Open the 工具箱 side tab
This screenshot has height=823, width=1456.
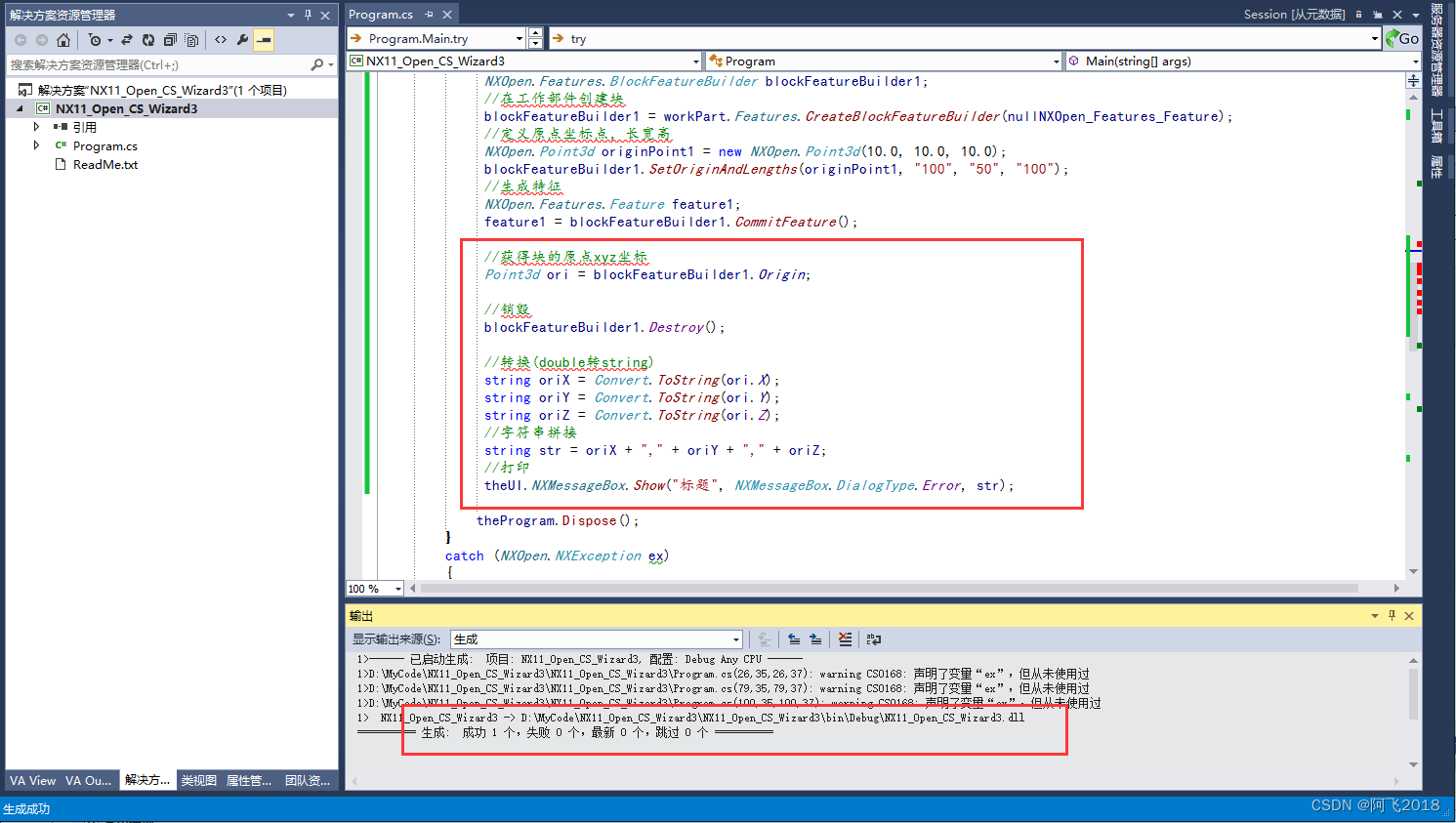(1436, 125)
